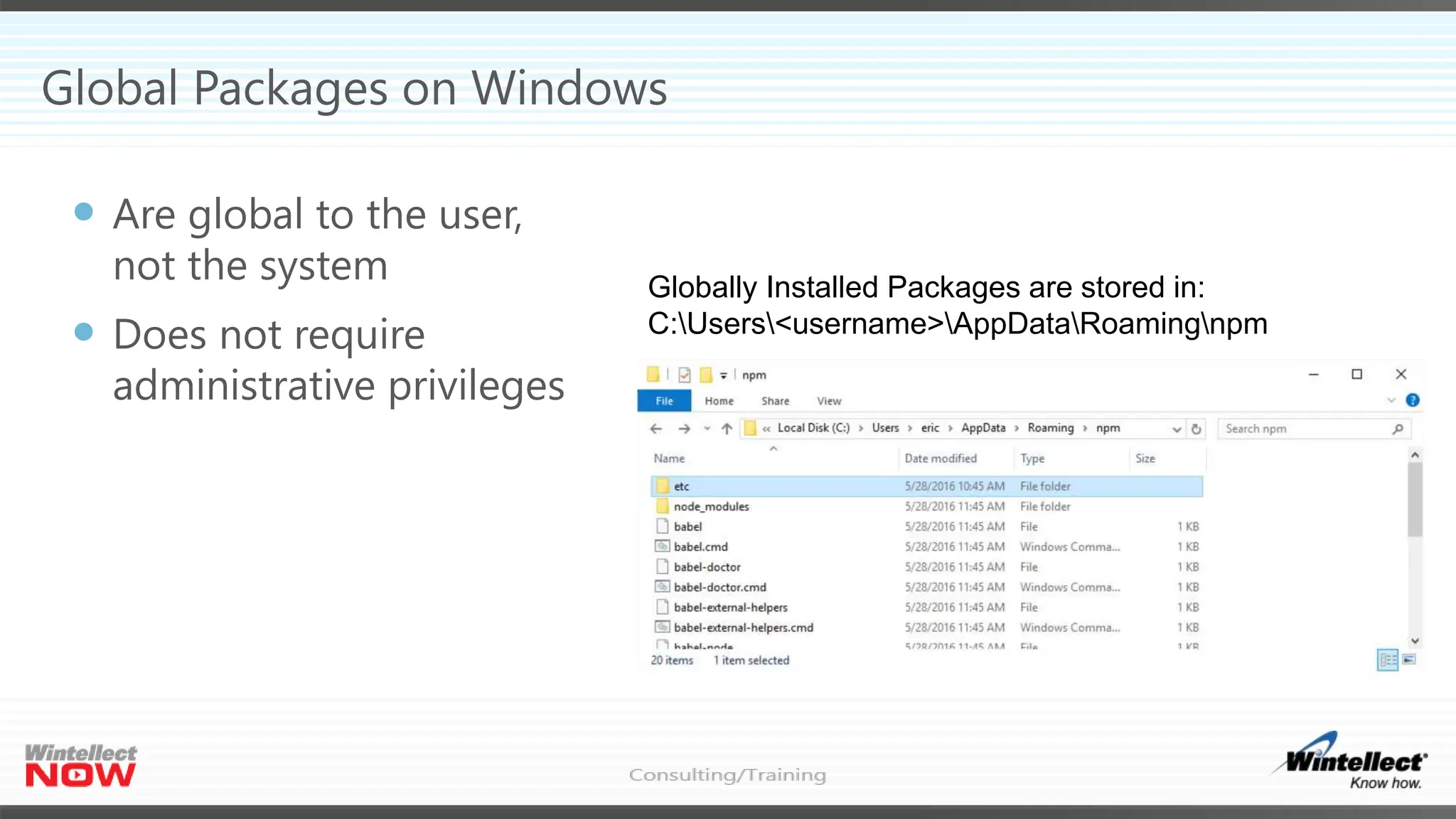Expand the ribbon chevron
The height and width of the screenshot is (819, 1456).
point(1391,400)
